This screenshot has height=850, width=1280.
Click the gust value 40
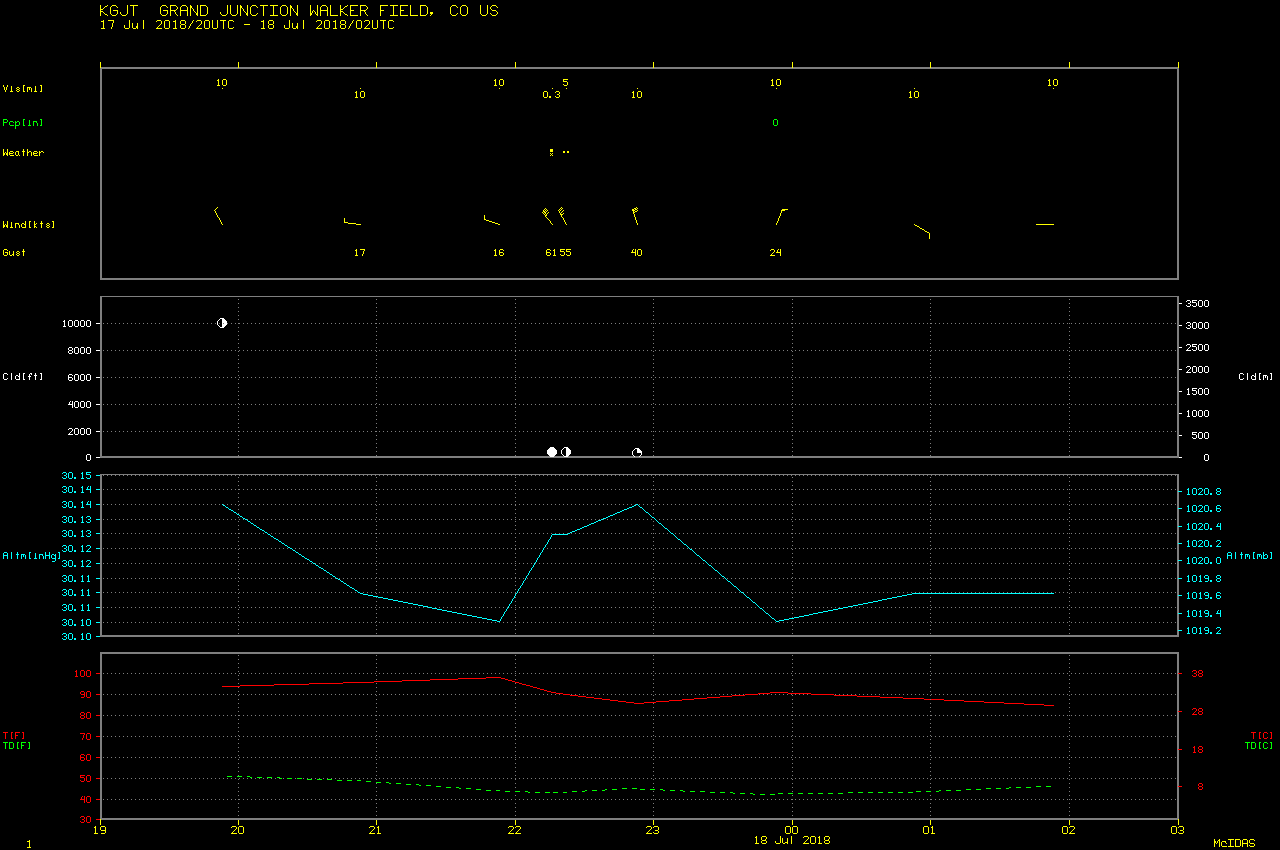pyautogui.click(x=637, y=253)
